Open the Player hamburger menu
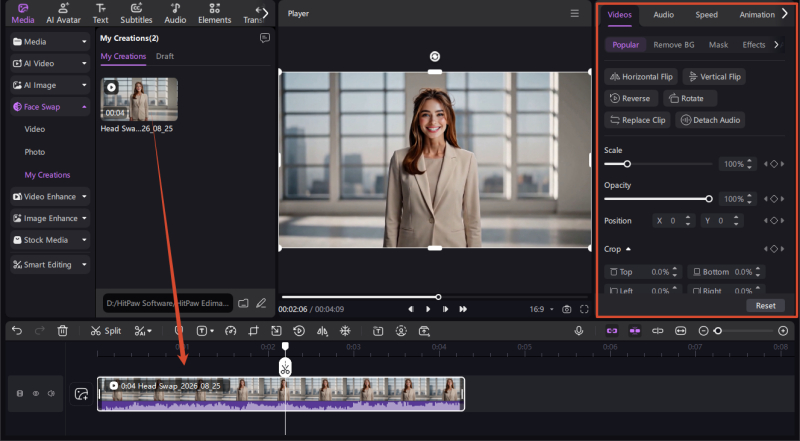Image resolution: width=800 pixels, height=441 pixels. click(574, 14)
